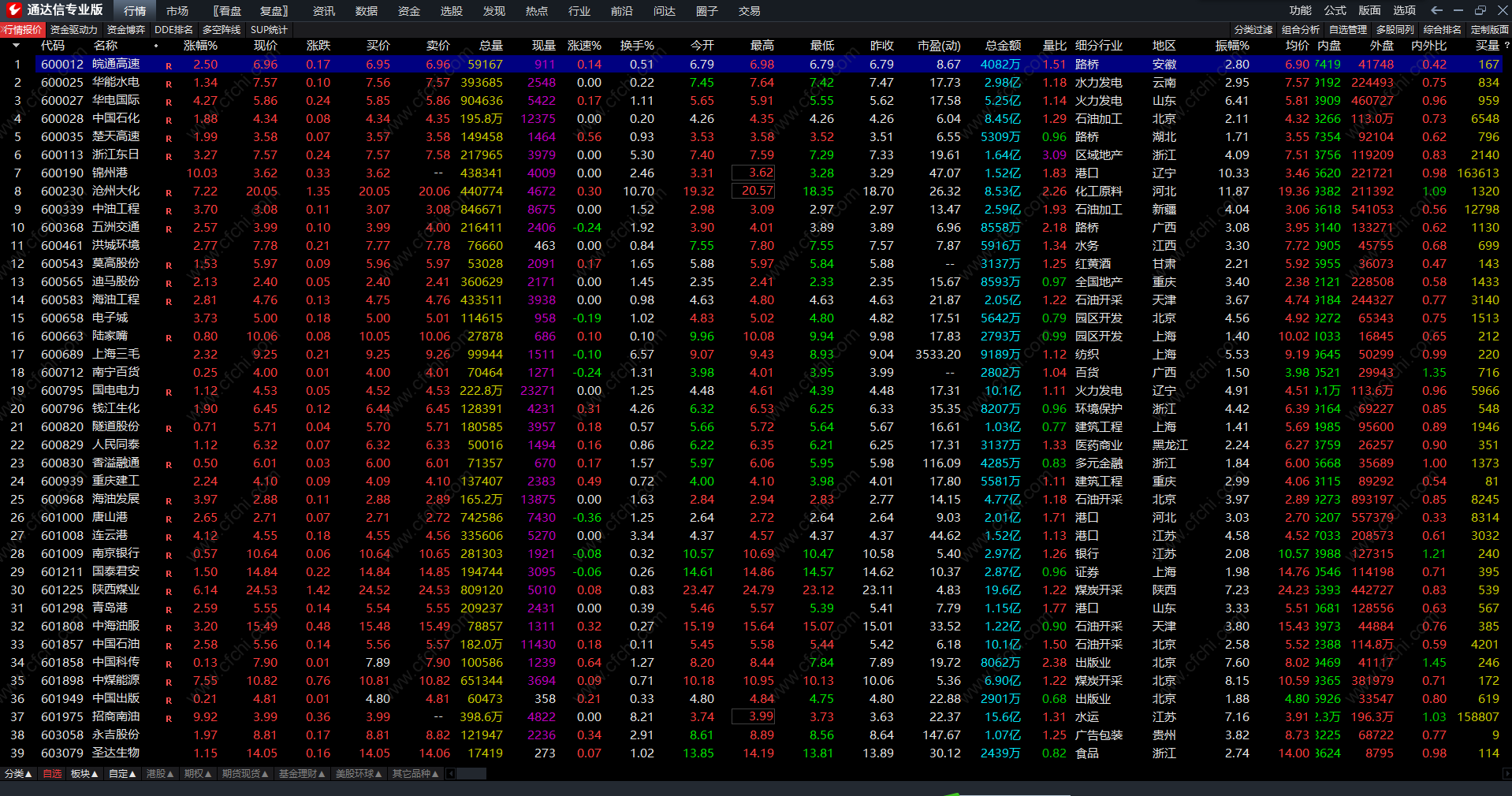Screen dimensions: 1512x796
Task: Open the 复盘 top menu item
Action: (x=274, y=11)
